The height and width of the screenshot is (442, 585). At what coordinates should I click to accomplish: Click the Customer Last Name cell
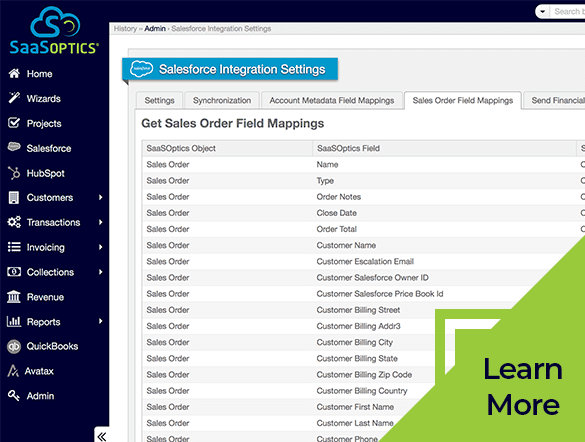pos(355,423)
